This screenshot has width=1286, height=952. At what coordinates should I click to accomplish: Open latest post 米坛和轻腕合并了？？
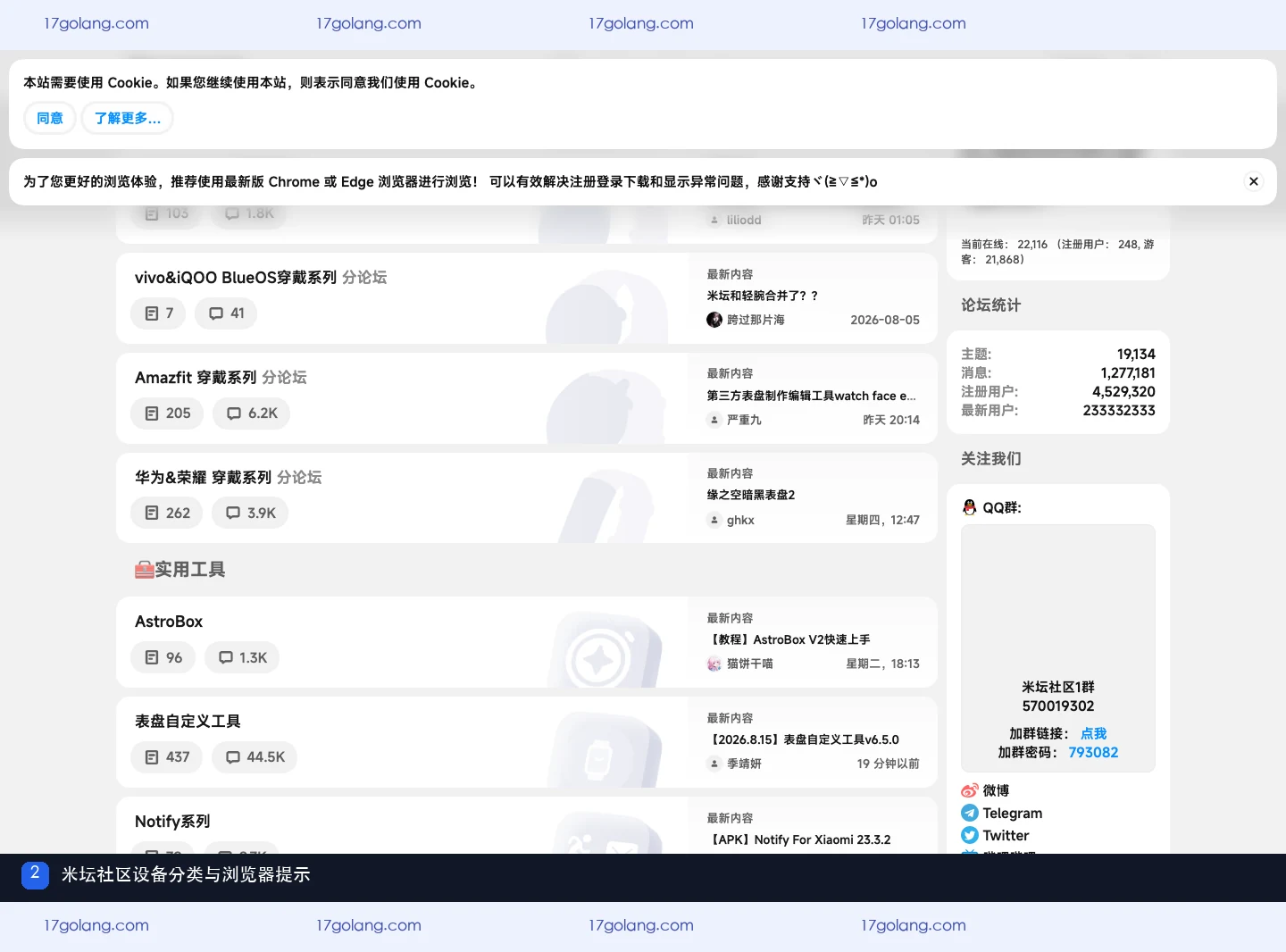763,296
